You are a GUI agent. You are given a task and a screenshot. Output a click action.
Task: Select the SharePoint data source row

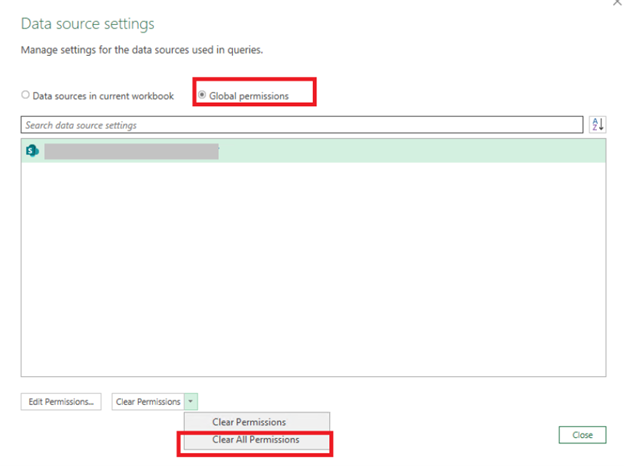[313, 151]
